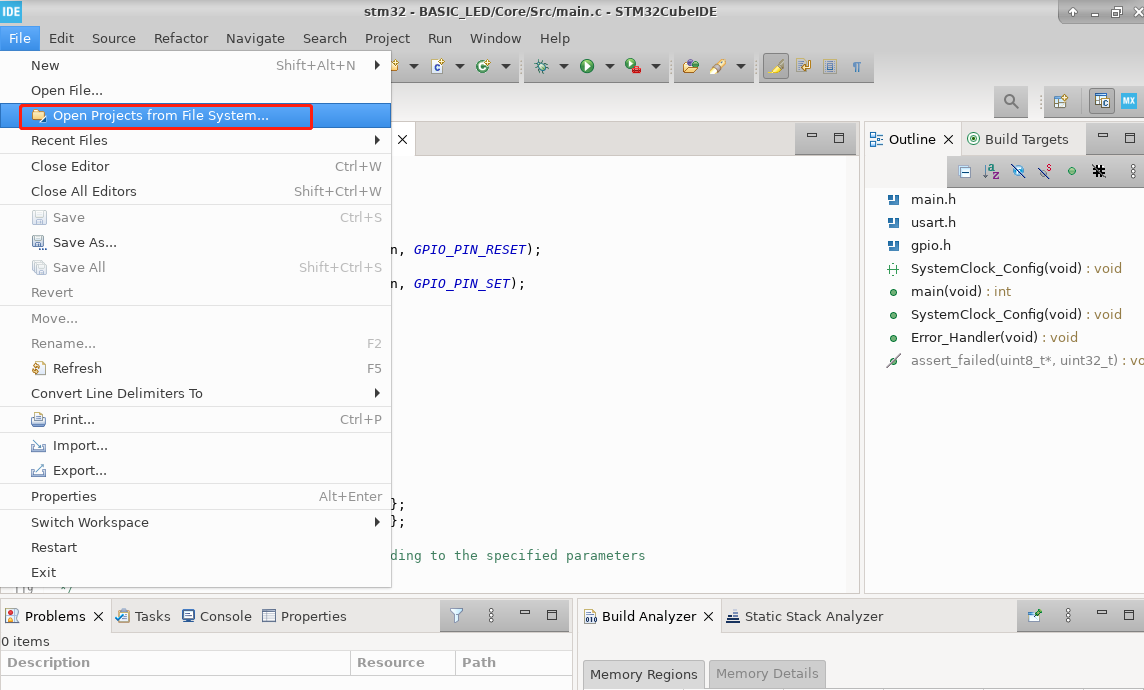This screenshot has width=1144, height=690.
Task: Expand the Switch Workspace submenu
Action: (x=376, y=522)
